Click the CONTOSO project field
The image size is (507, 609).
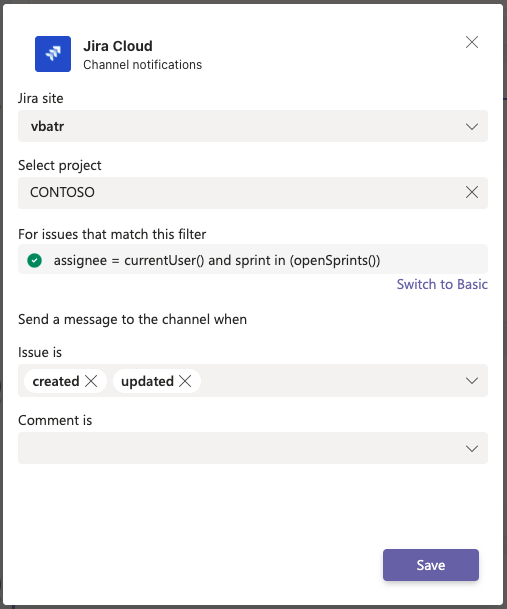point(253,193)
